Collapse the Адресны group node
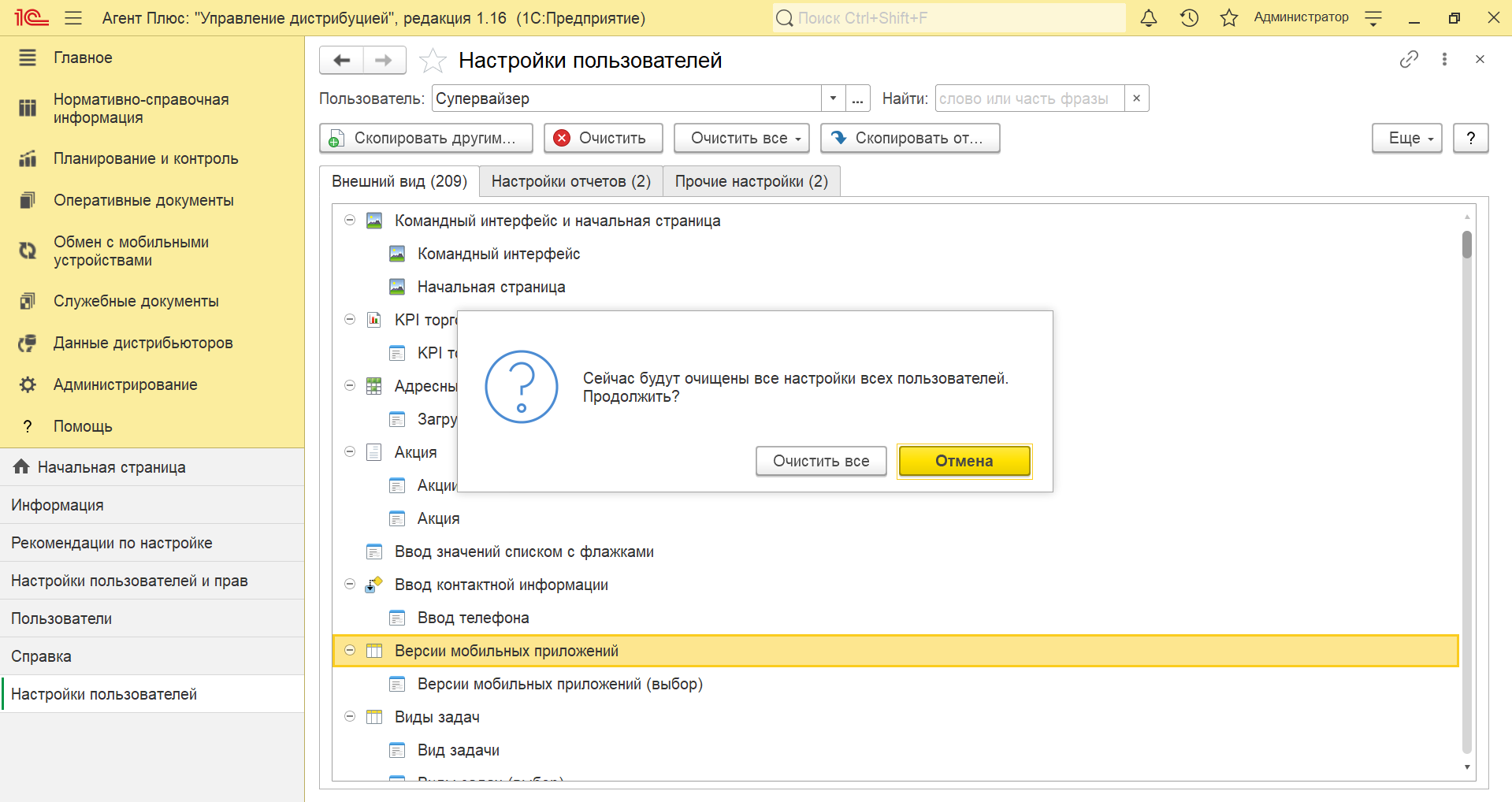Viewport: 1512px width, 802px height. tap(350, 386)
